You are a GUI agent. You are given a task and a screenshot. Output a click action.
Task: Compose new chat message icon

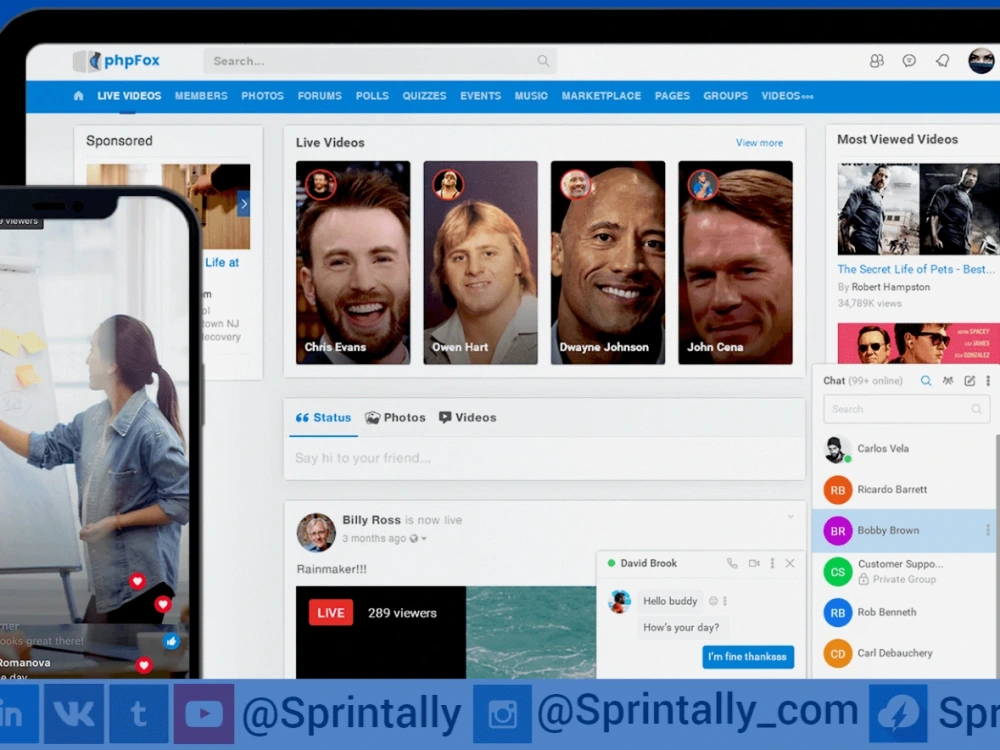click(x=969, y=381)
